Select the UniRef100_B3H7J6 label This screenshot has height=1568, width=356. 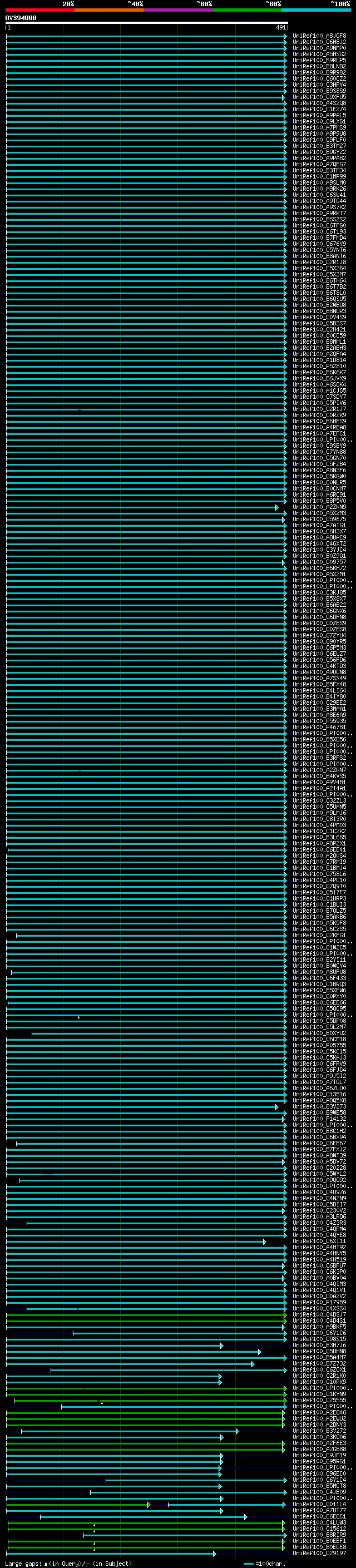coord(319,1345)
